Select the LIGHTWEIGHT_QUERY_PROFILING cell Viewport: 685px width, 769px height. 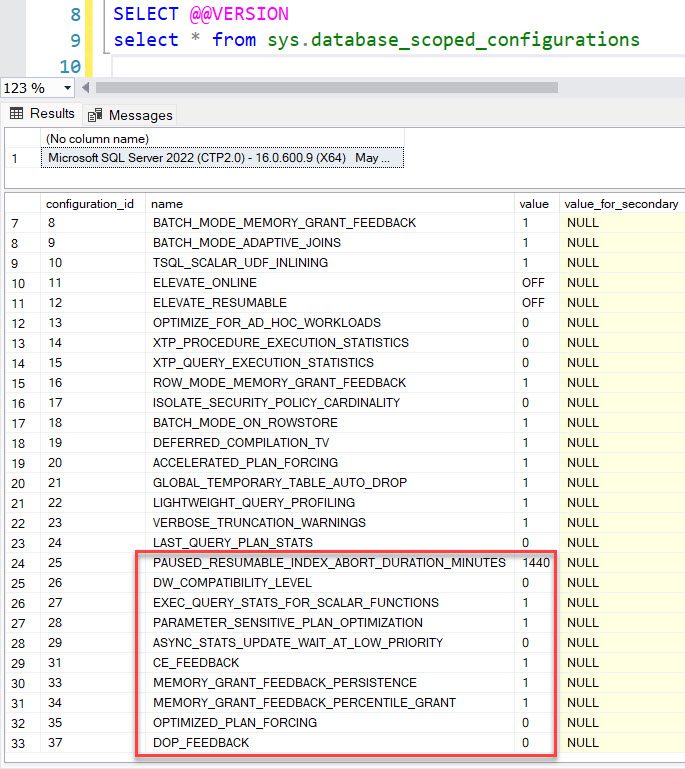coord(330,503)
